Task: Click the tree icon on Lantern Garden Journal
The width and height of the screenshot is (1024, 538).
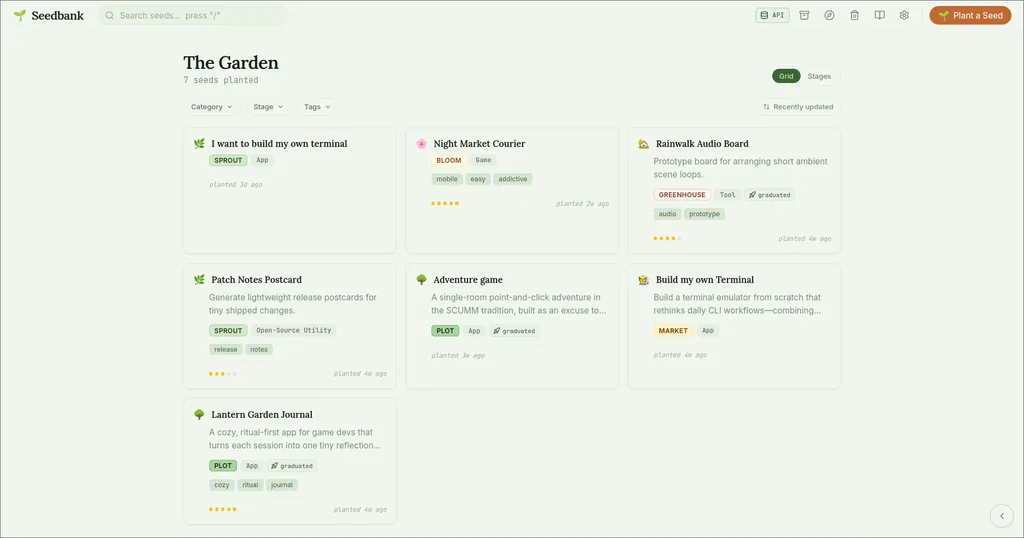Action: [x=199, y=415]
